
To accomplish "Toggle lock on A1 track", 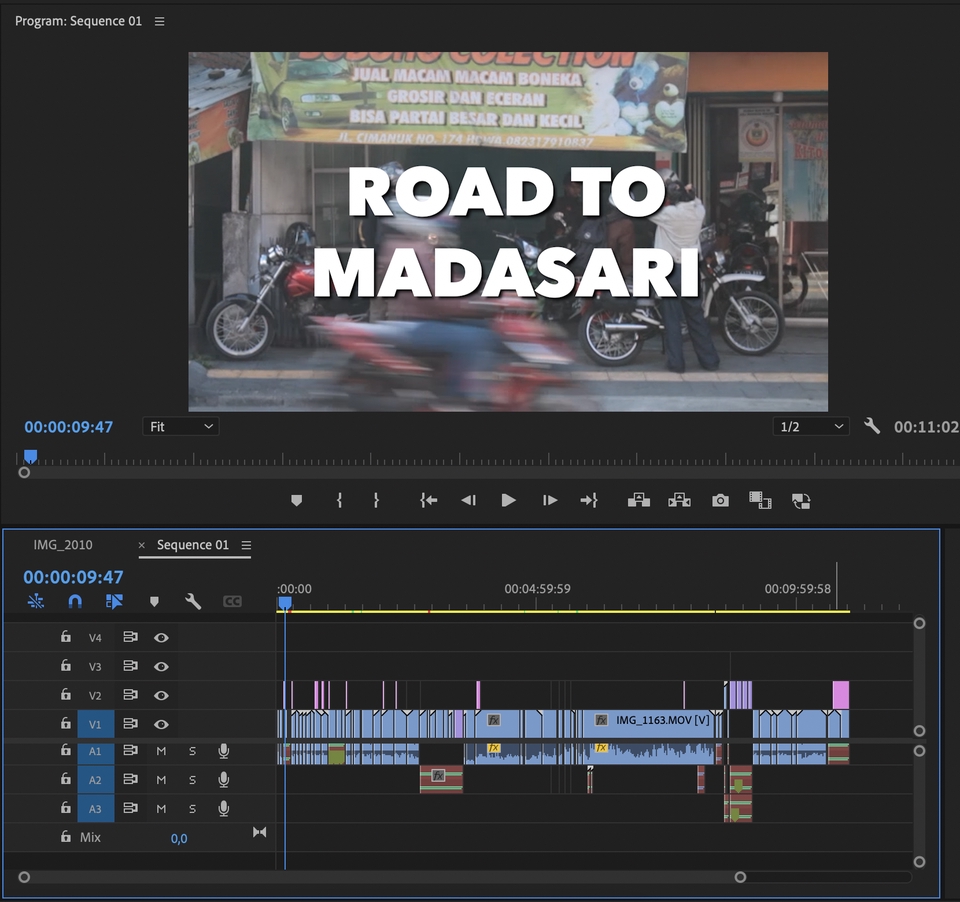I will click(x=66, y=750).
